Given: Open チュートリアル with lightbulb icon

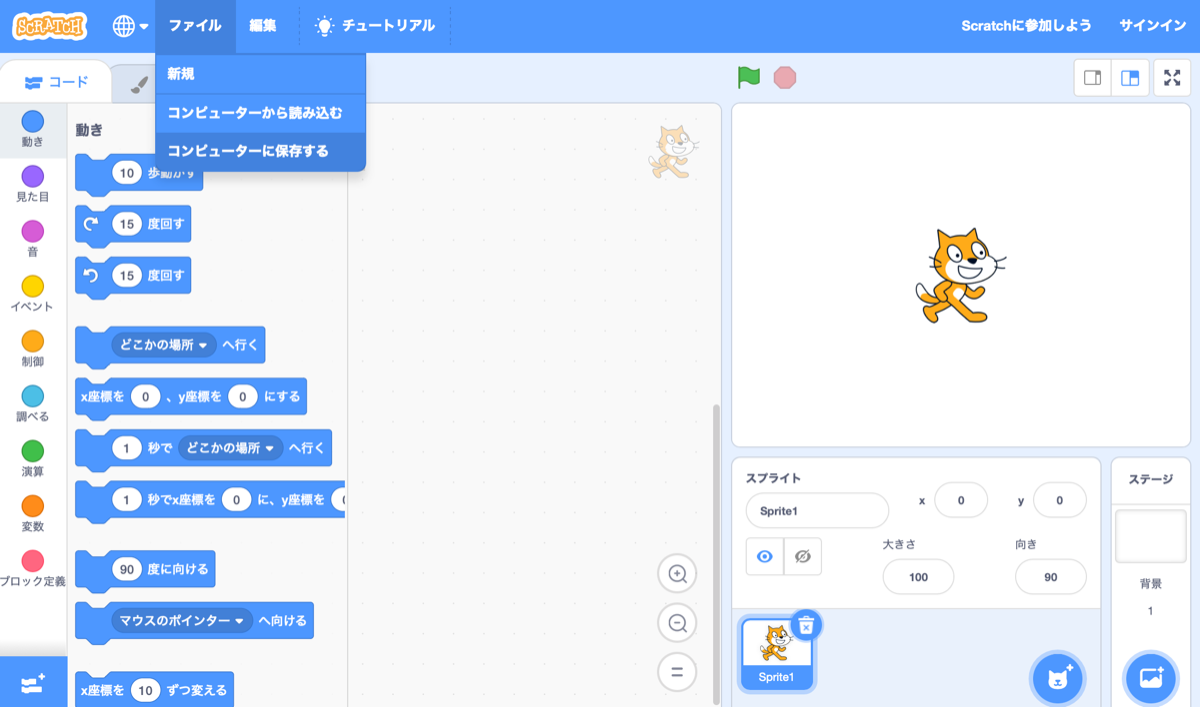Looking at the screenshot, I should (x=375, y=26).
